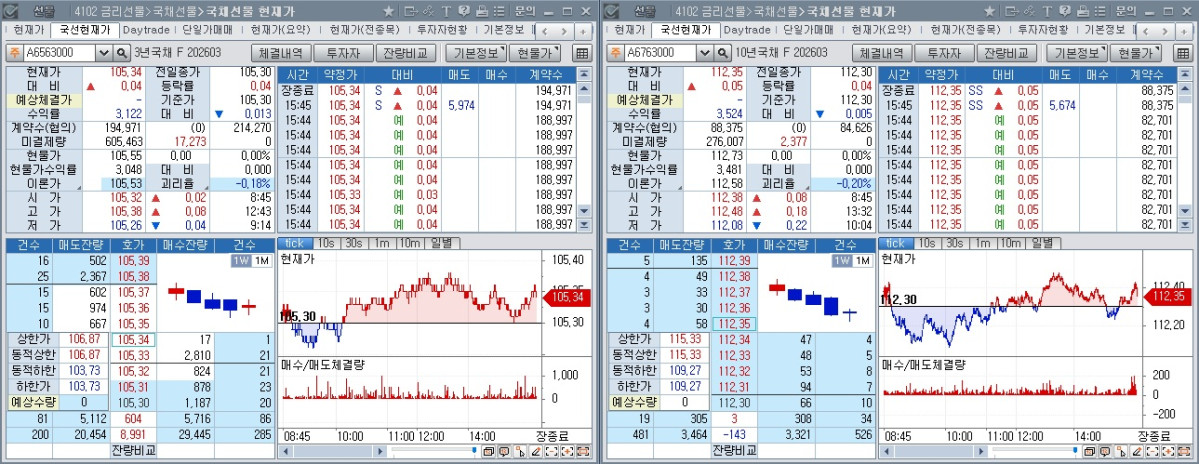Viewport: 1199px width, 464px height.
Task: Select the 1m chart tab in the right window
Action: tap(983, 243)
